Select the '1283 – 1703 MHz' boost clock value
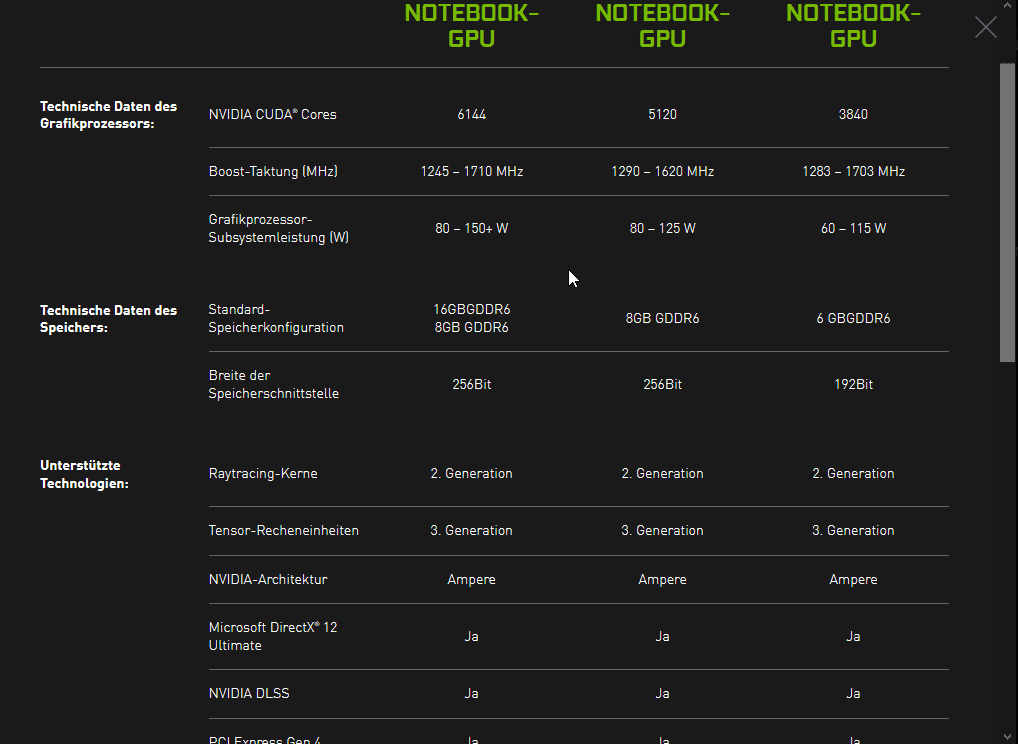1018x744 pixels. [x=853, y=171]
